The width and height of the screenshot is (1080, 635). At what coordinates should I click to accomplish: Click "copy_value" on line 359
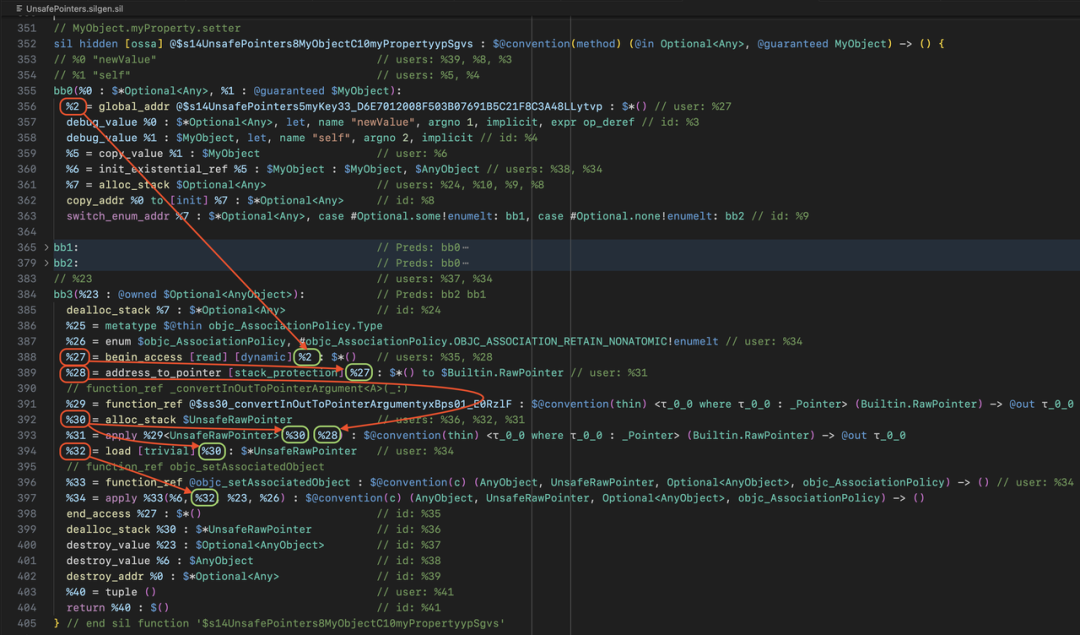(130, 154)
